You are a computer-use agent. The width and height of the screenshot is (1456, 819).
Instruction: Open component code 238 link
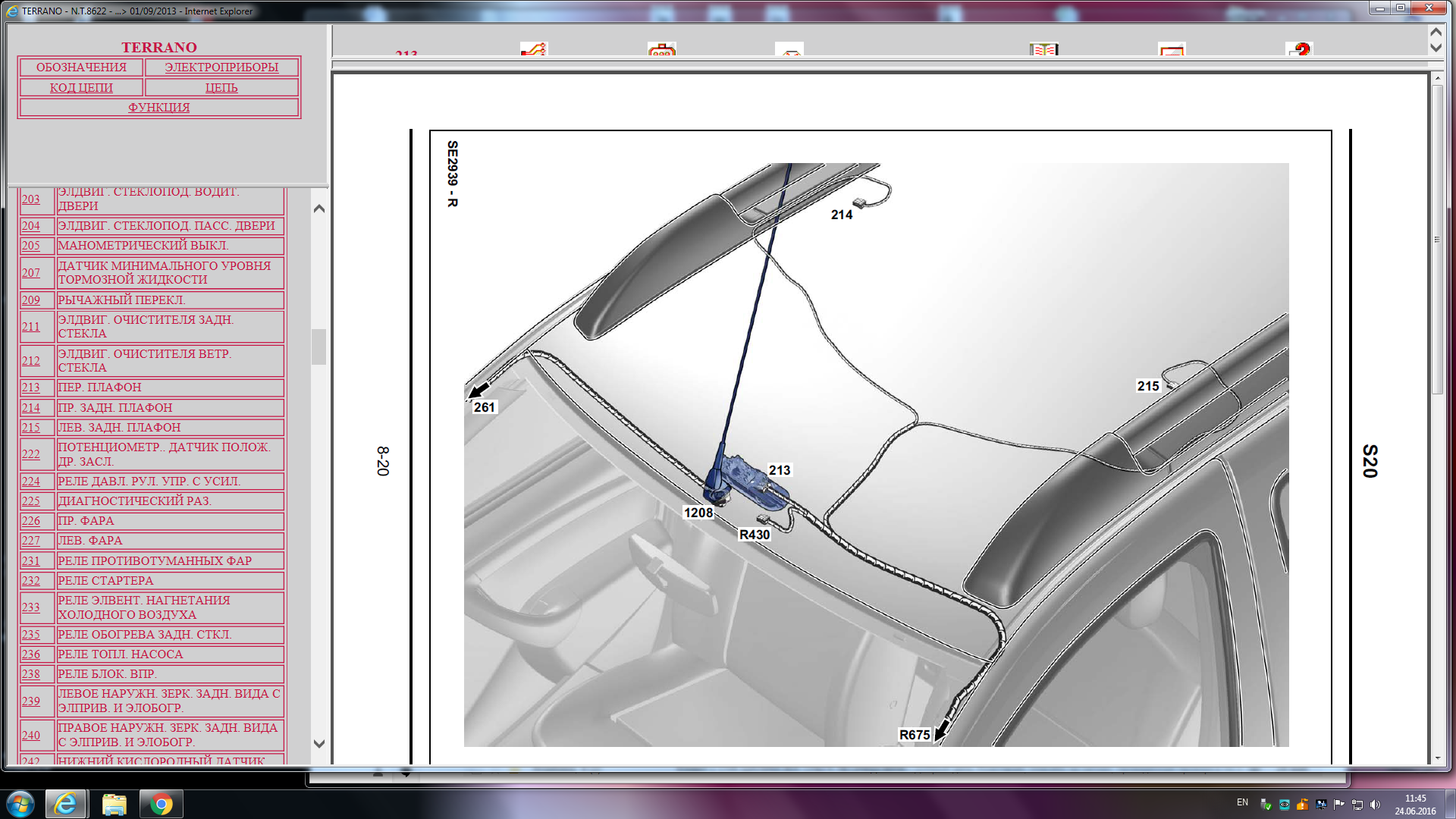pos(31,674)
